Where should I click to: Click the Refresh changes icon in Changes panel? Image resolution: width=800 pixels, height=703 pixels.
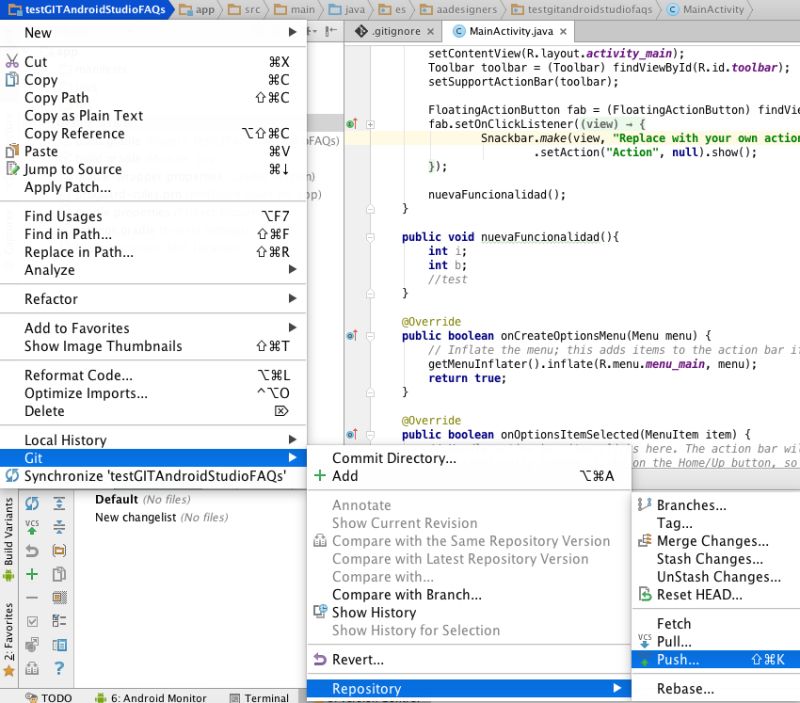pyautogui.click(x=32, y=504)
